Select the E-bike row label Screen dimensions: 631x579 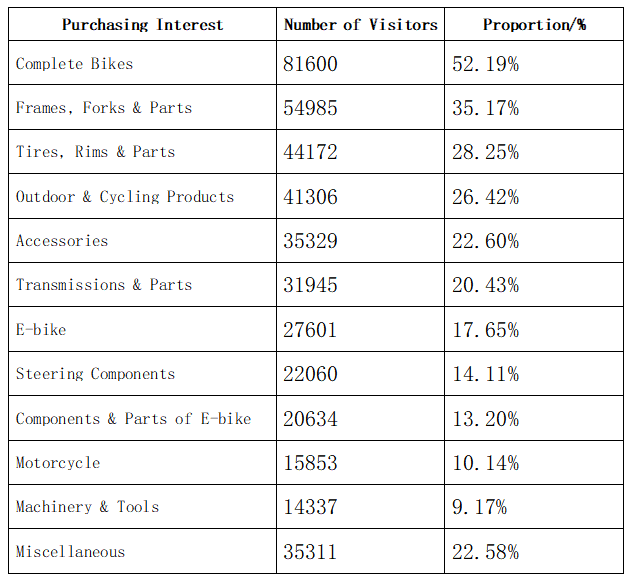[41, 329]
